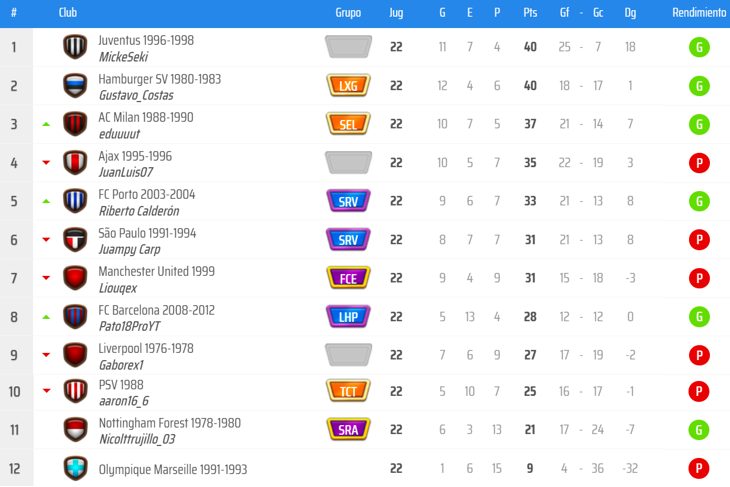Click the Olympique Marseille club crest
730x487 pixels.
[75, 469]
